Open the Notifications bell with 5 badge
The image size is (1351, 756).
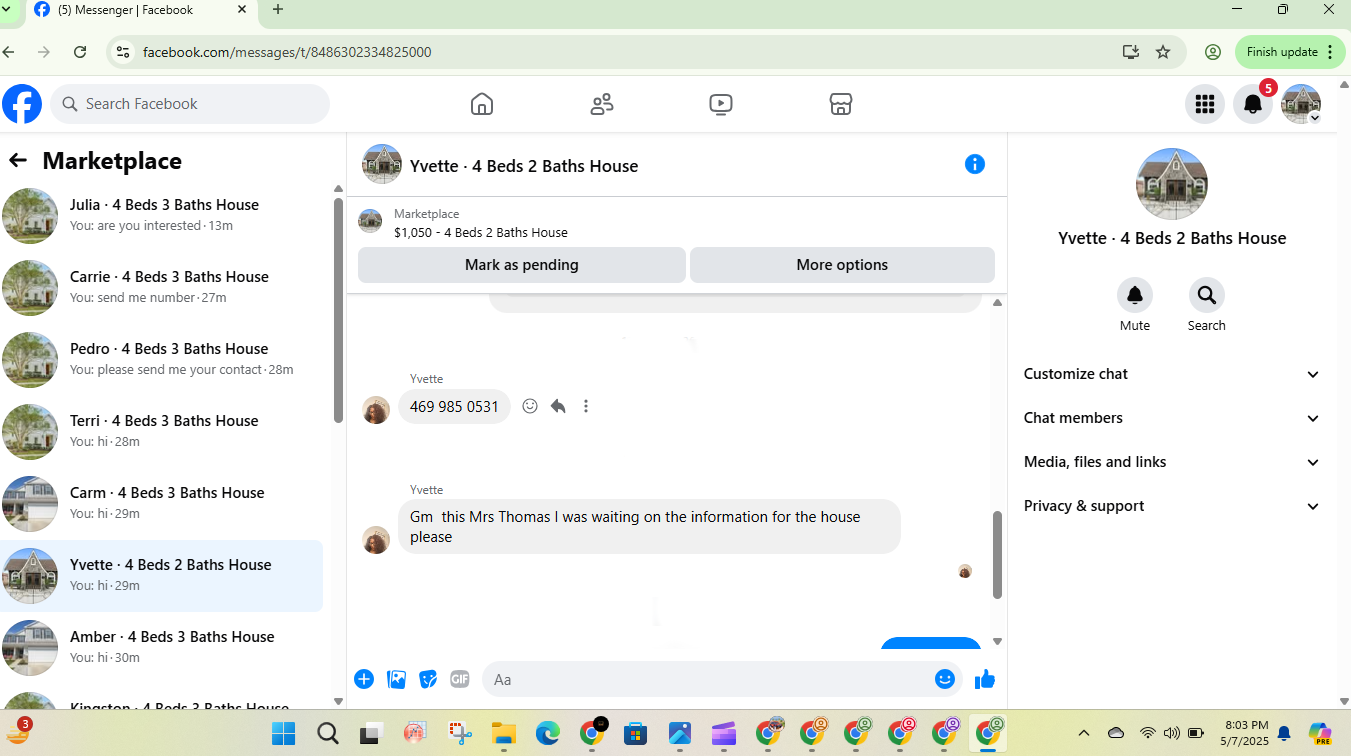1253,104
